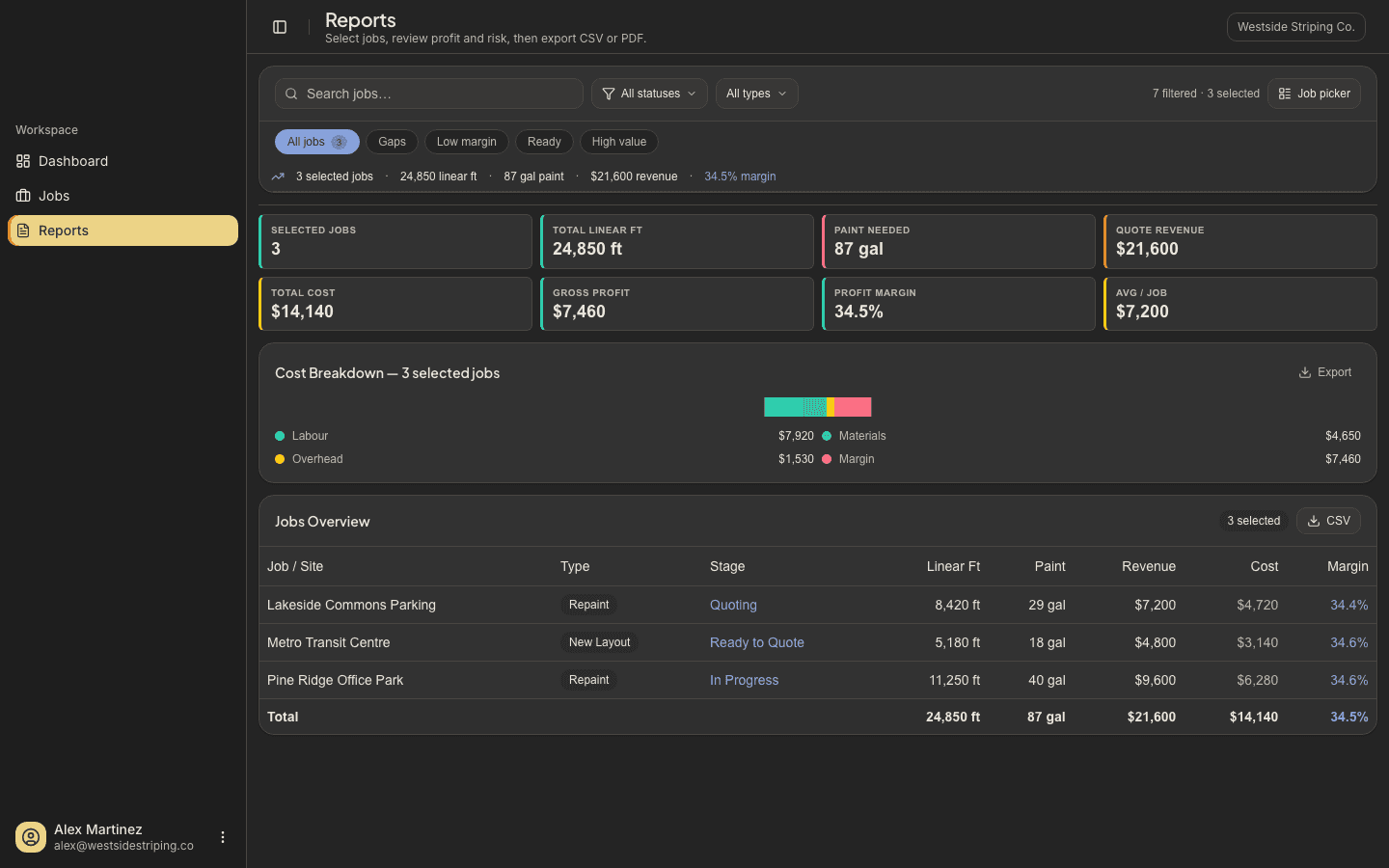The width and height of the screenshot is (1389, 868).
Task: Click the Paint Needed stat card
Action: (959, 241)
